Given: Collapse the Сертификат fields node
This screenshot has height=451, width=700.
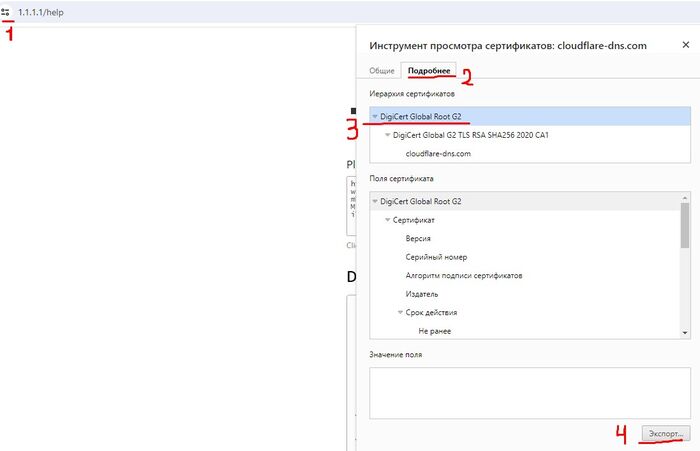Looking at the screenshot, I should (x=387, y=220).
